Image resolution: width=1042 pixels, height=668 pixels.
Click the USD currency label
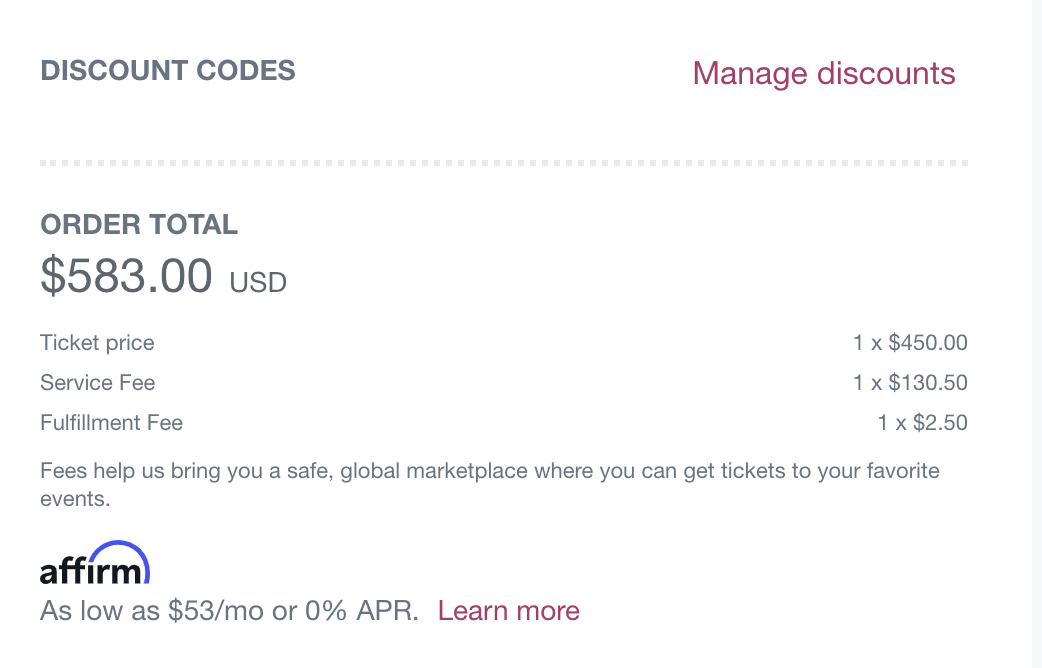coord(258,283)
